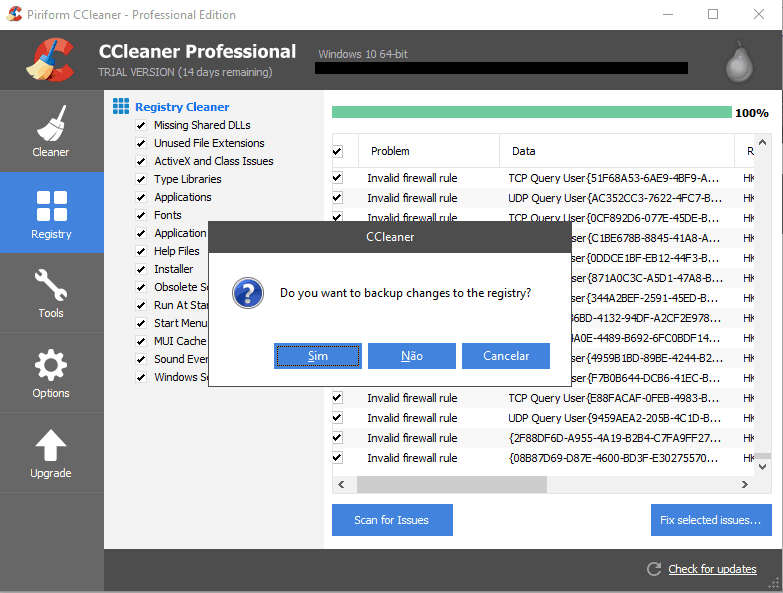The image size is (783, 593).
Task: Toggle Installer checkbox
Action: pyautogui.click(x=141, y=269)
